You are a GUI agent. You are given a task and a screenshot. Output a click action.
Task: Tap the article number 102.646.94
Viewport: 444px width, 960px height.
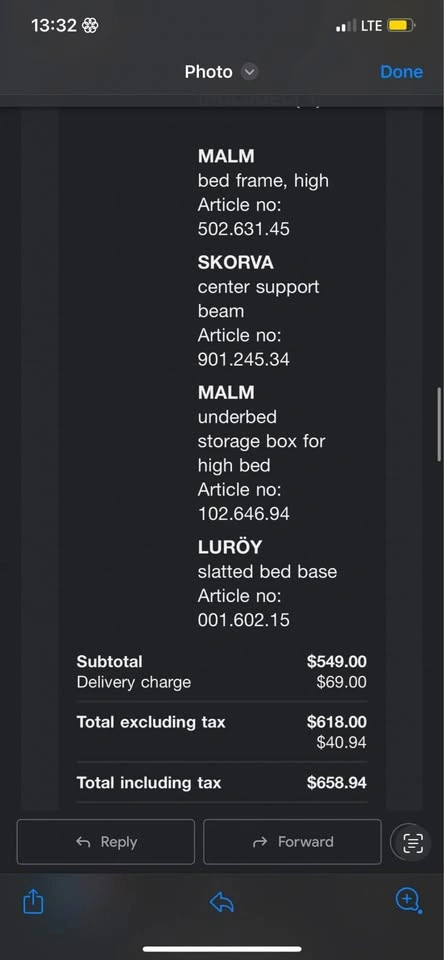tap(244, 514)
